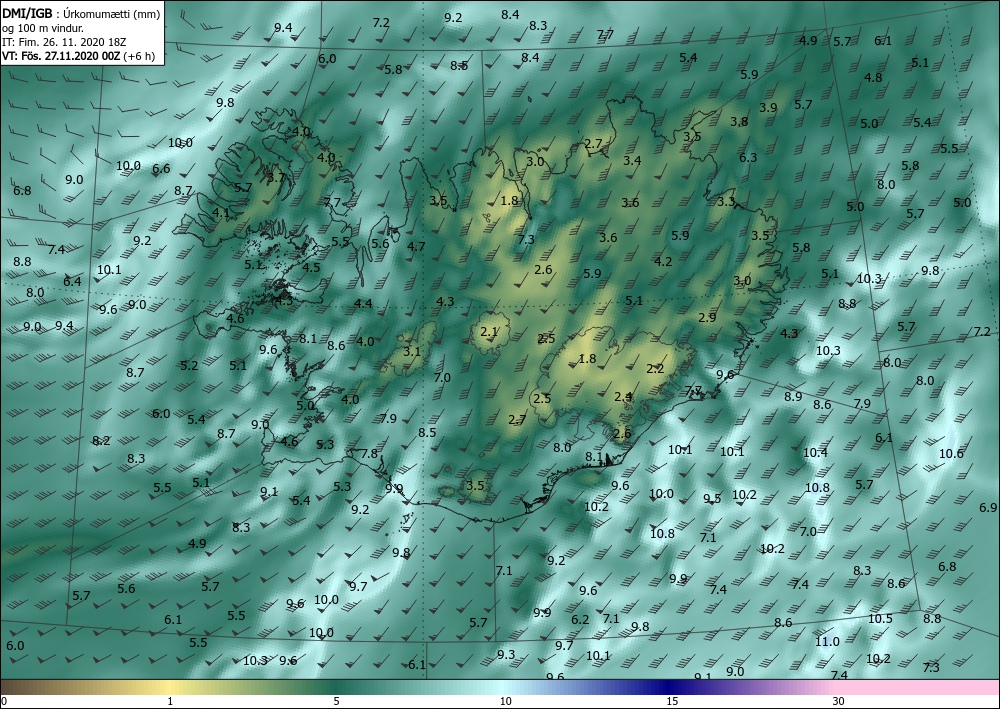Click the 10.5 precipitation value
The width and height of the screenshot is (1000, 709).
point(880,618)
